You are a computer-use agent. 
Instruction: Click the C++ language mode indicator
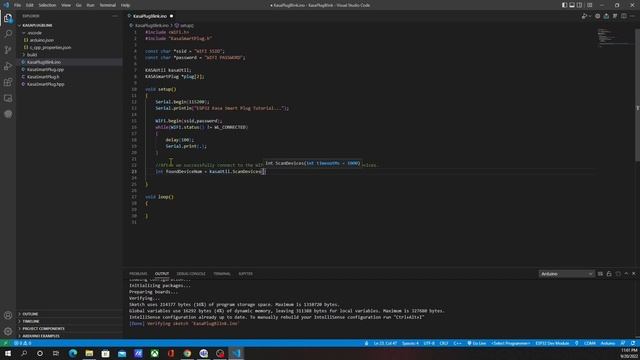tap(458, 343)
